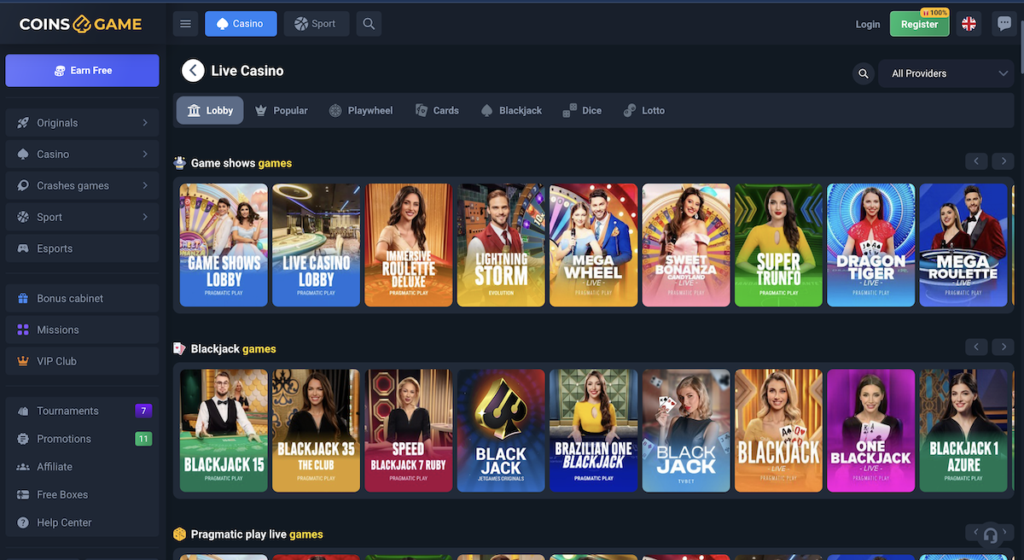Open the chat bubble icon

(1004, 24)
